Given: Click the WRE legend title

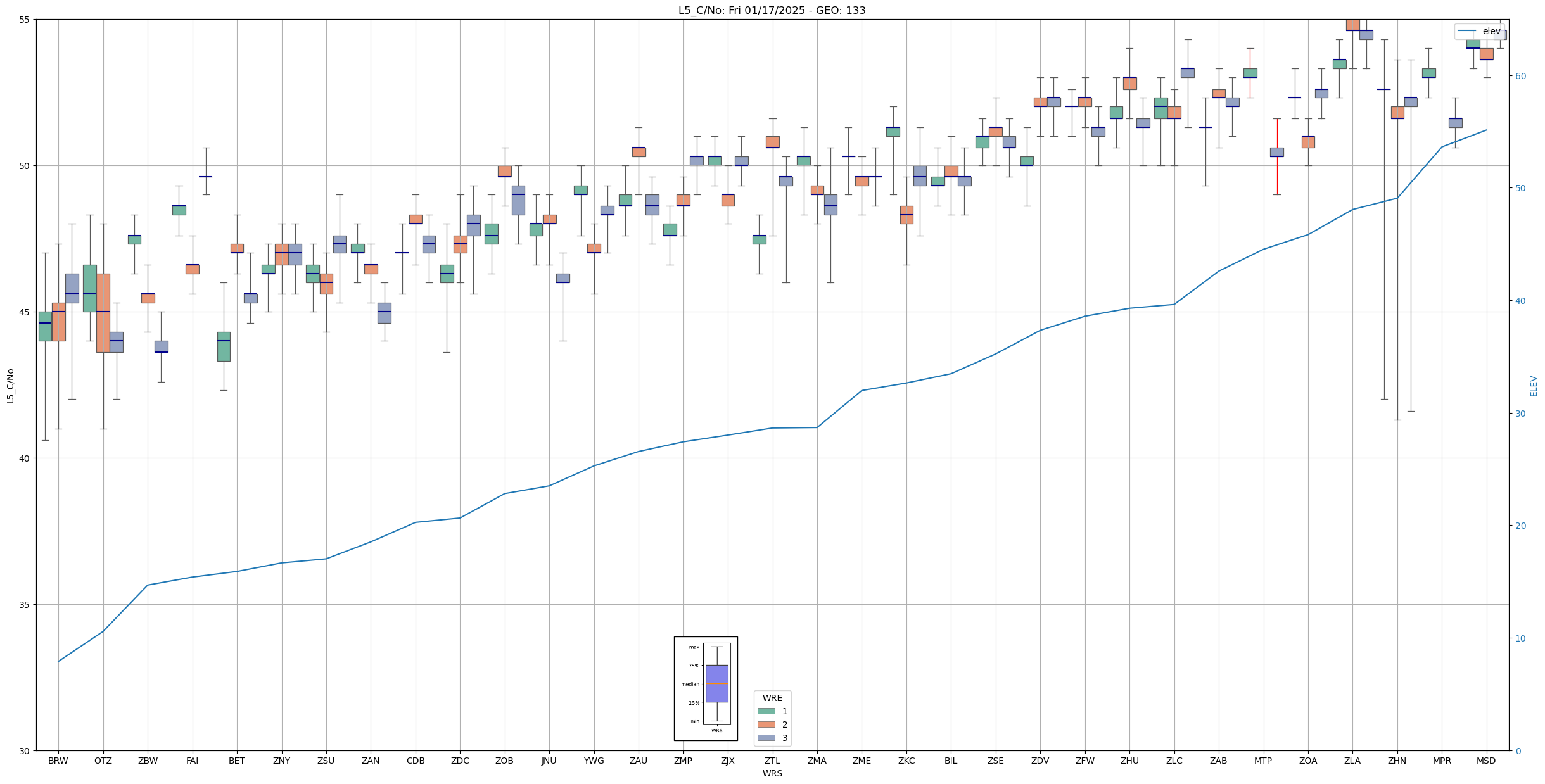Looking at the screenshot, I should click(x=772, y=698).
